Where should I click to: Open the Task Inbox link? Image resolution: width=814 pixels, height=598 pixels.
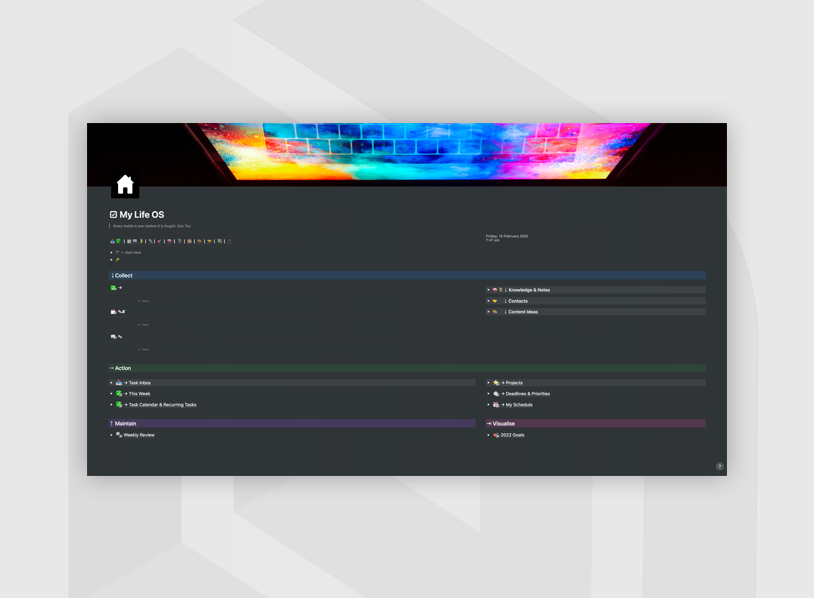point(137,383)
